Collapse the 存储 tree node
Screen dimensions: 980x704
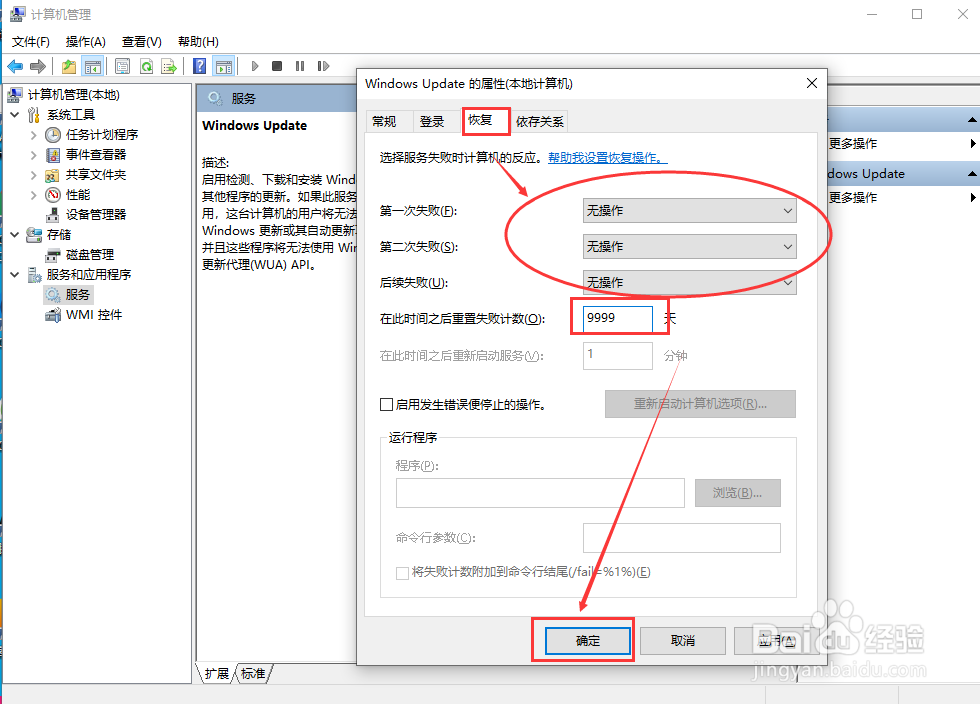point(15,234)
